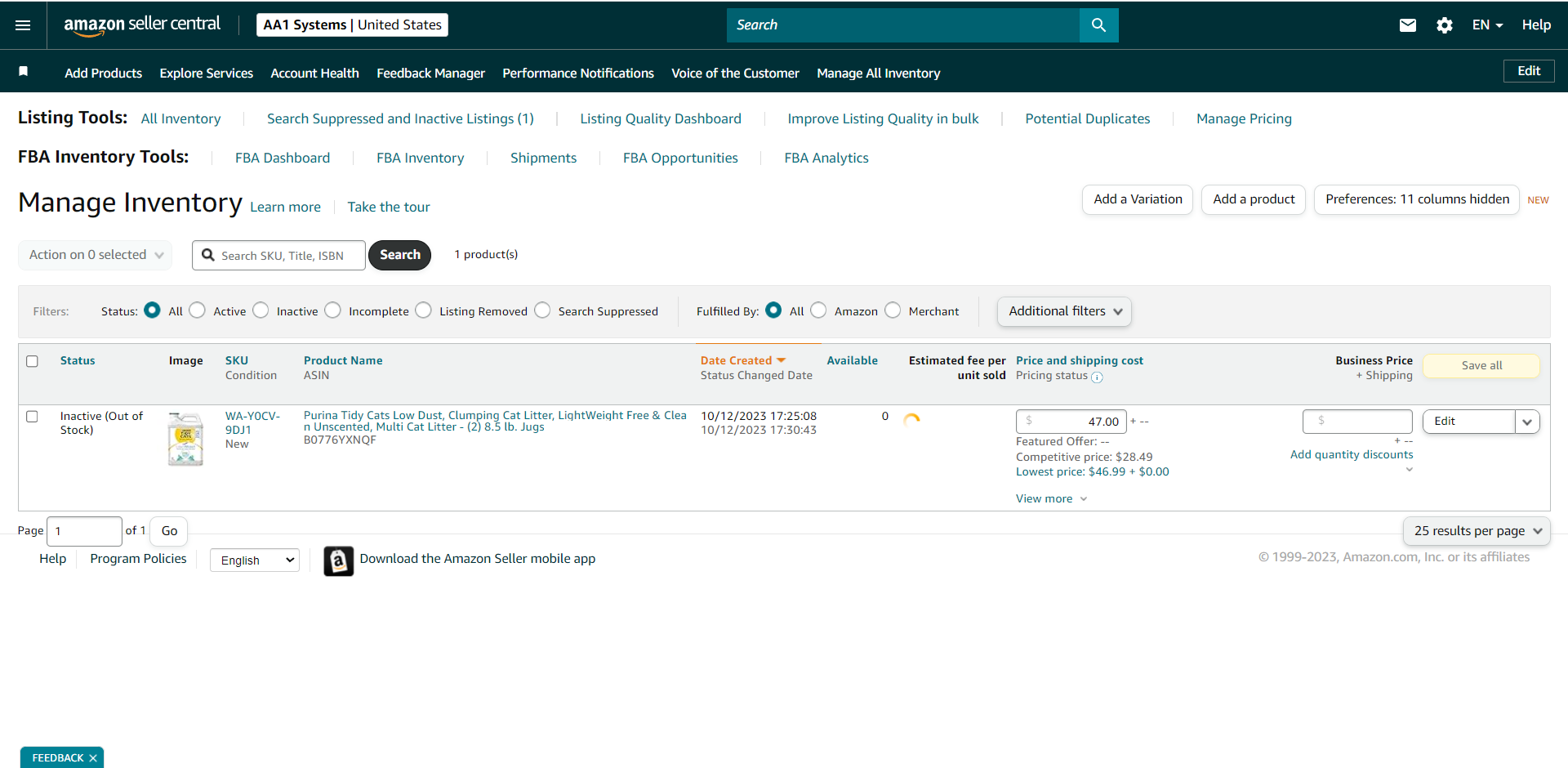
Task: Open the English language selector
Action: [255, 560]
